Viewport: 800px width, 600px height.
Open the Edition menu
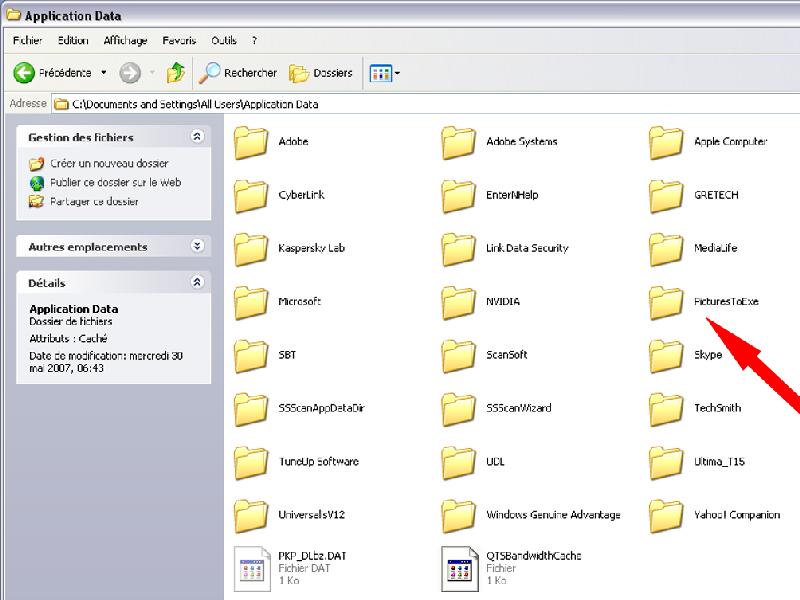[73, 40]
